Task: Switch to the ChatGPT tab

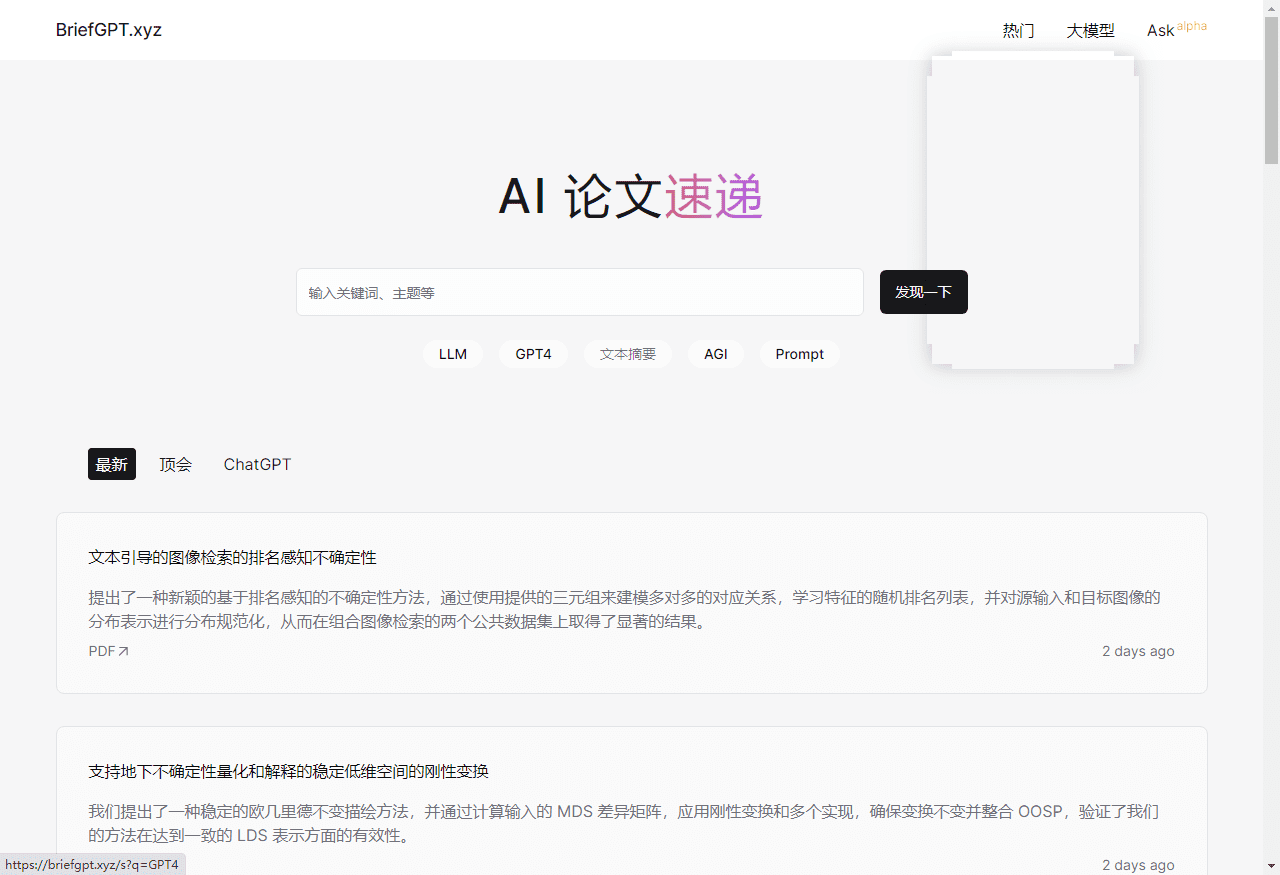Action: pos(257,464)
